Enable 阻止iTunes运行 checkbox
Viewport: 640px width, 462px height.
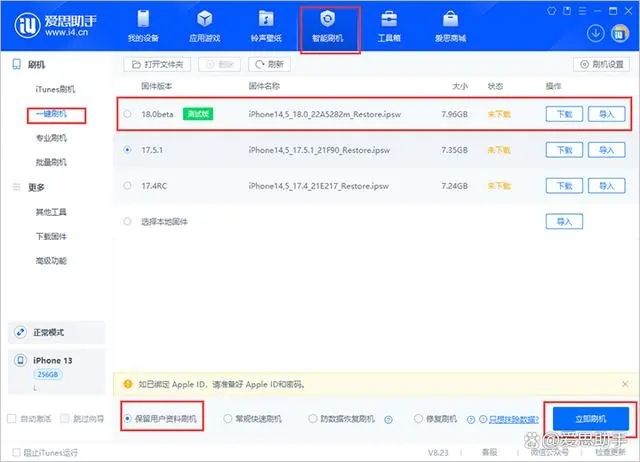tap(16, 453)
